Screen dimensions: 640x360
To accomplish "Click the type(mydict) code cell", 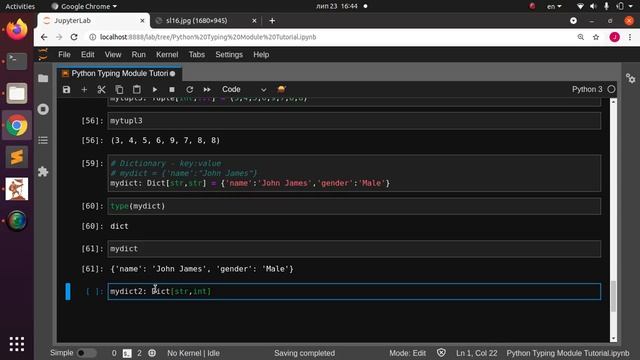I will 354,206.
